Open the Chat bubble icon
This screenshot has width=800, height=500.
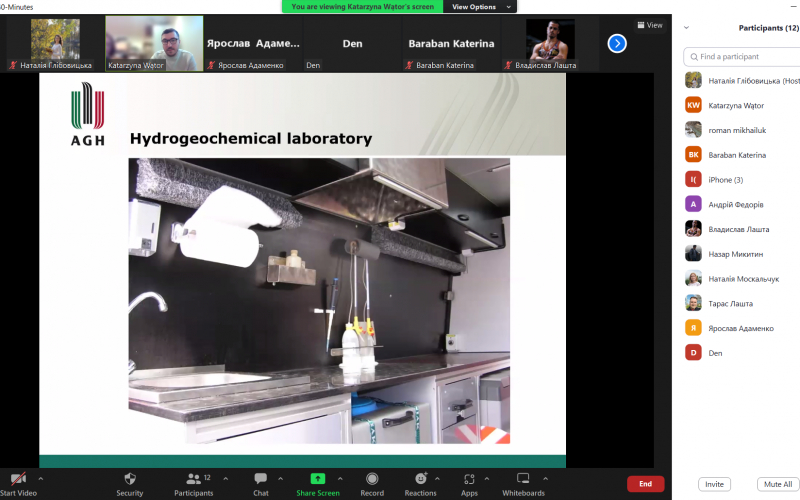click(261, 479)
